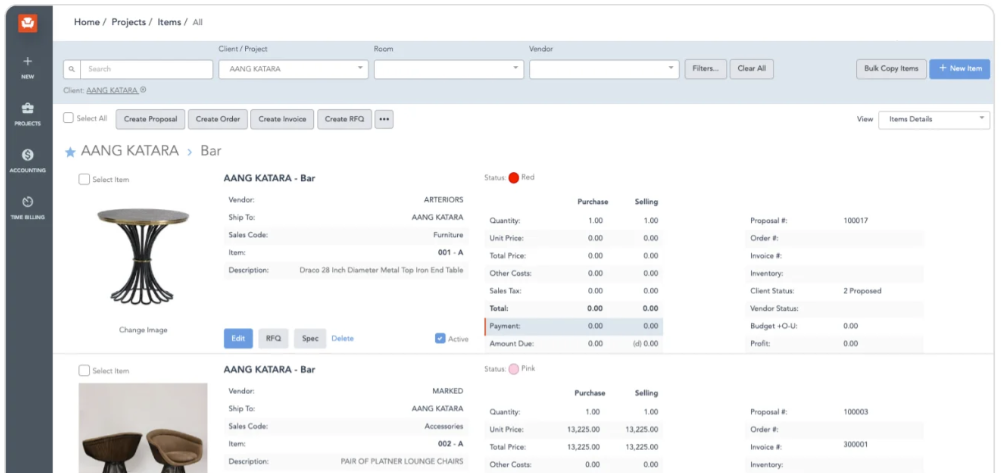1006x473 pixels.
Task: Click the app logo icon in sidebar
Action: (28, 21)
